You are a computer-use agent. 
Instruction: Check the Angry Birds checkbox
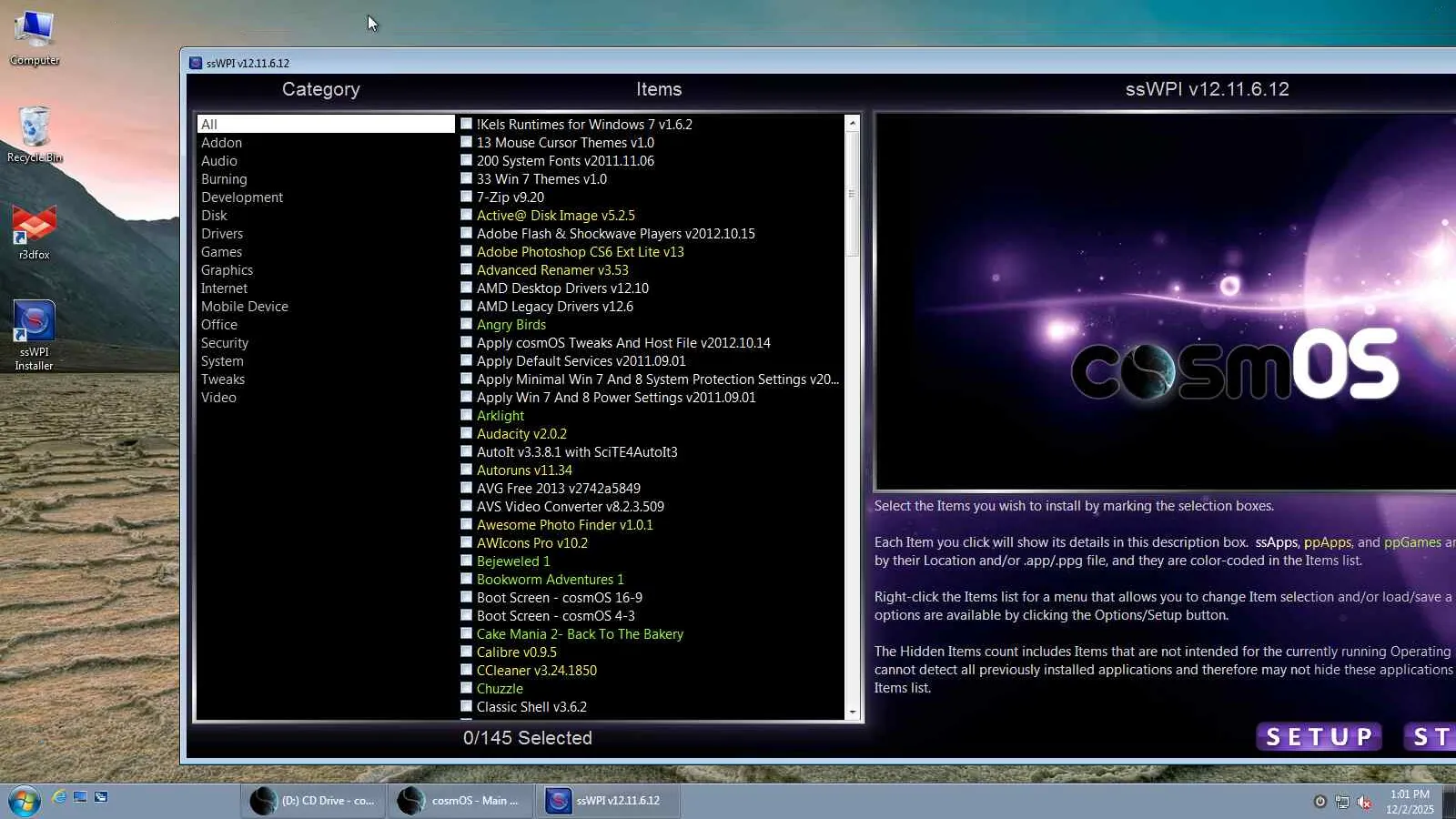pyautogui.click(x=466, y=324)
